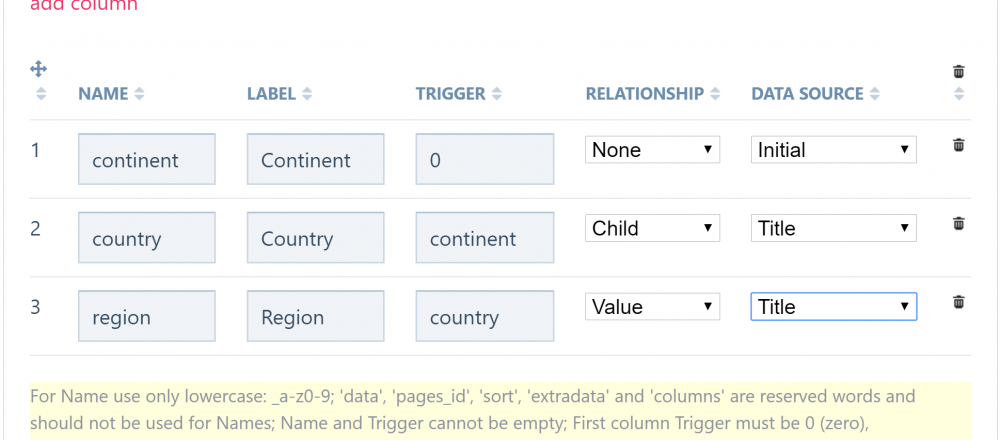1000x440 pixels.
Task: Click the region row's trigger field
Action: pos(484,317)
